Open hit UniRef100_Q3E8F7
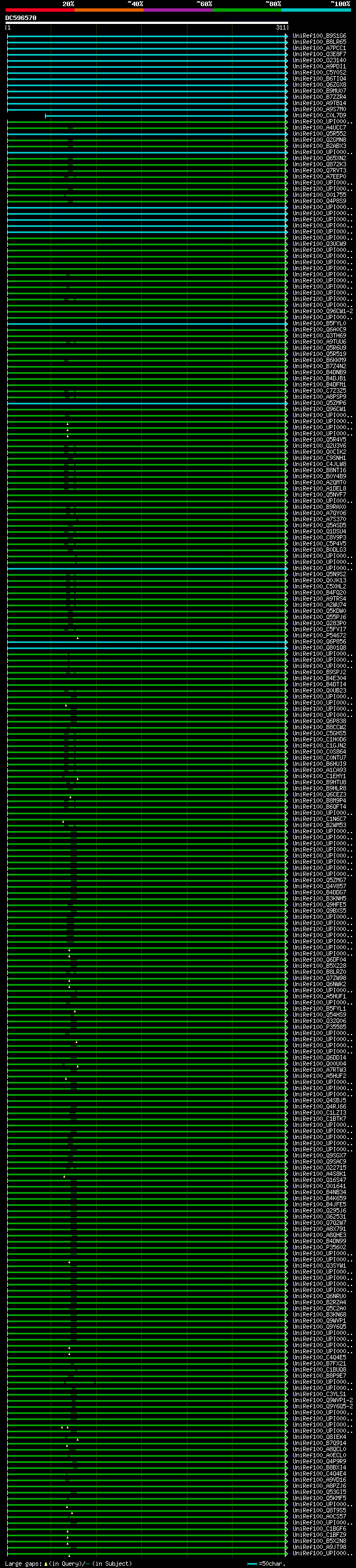Image resolution: width=356 pixels, height=1568 pixels. 319,54
